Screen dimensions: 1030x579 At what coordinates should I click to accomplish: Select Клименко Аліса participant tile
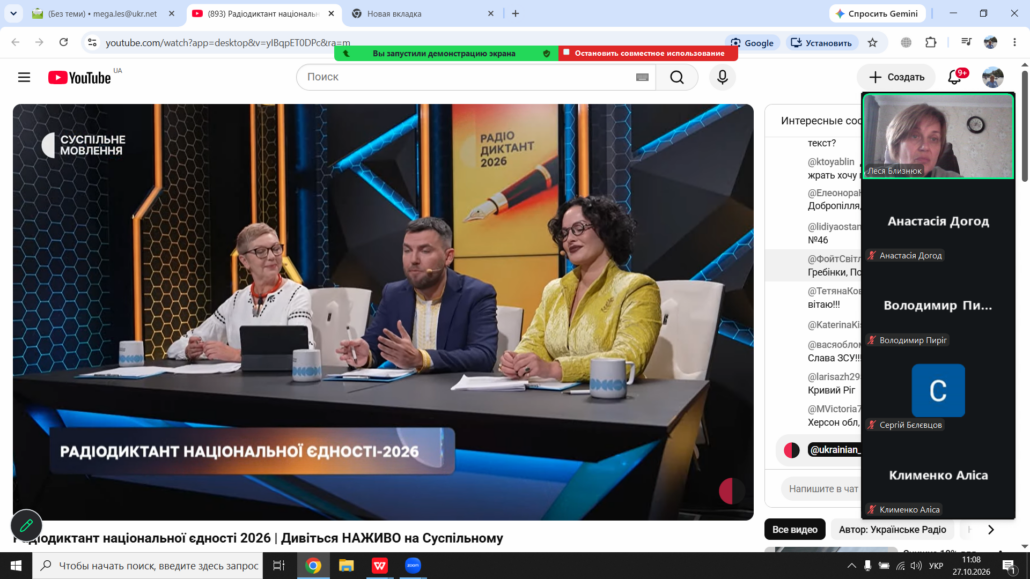point(938,475)
